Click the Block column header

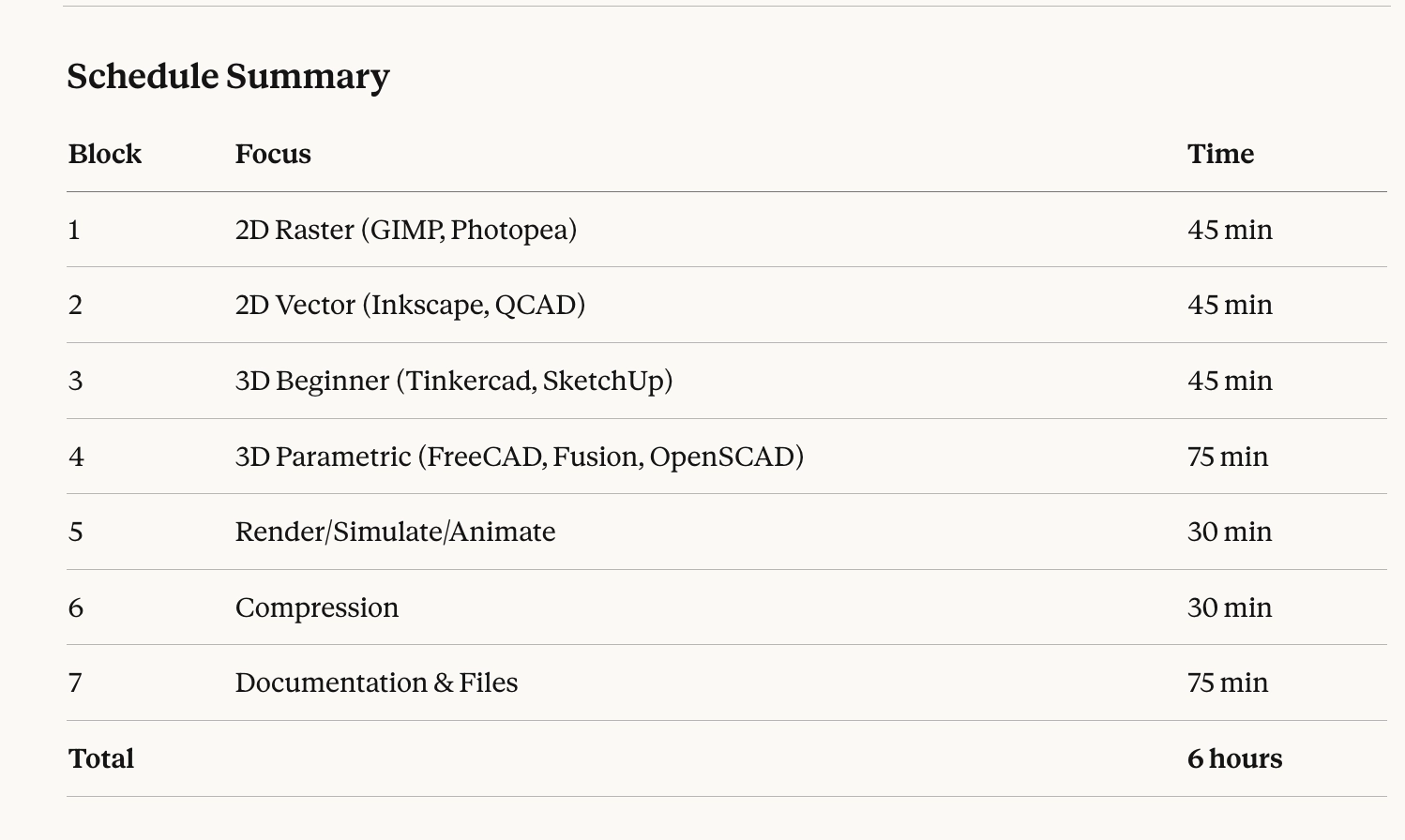(104, 154)
